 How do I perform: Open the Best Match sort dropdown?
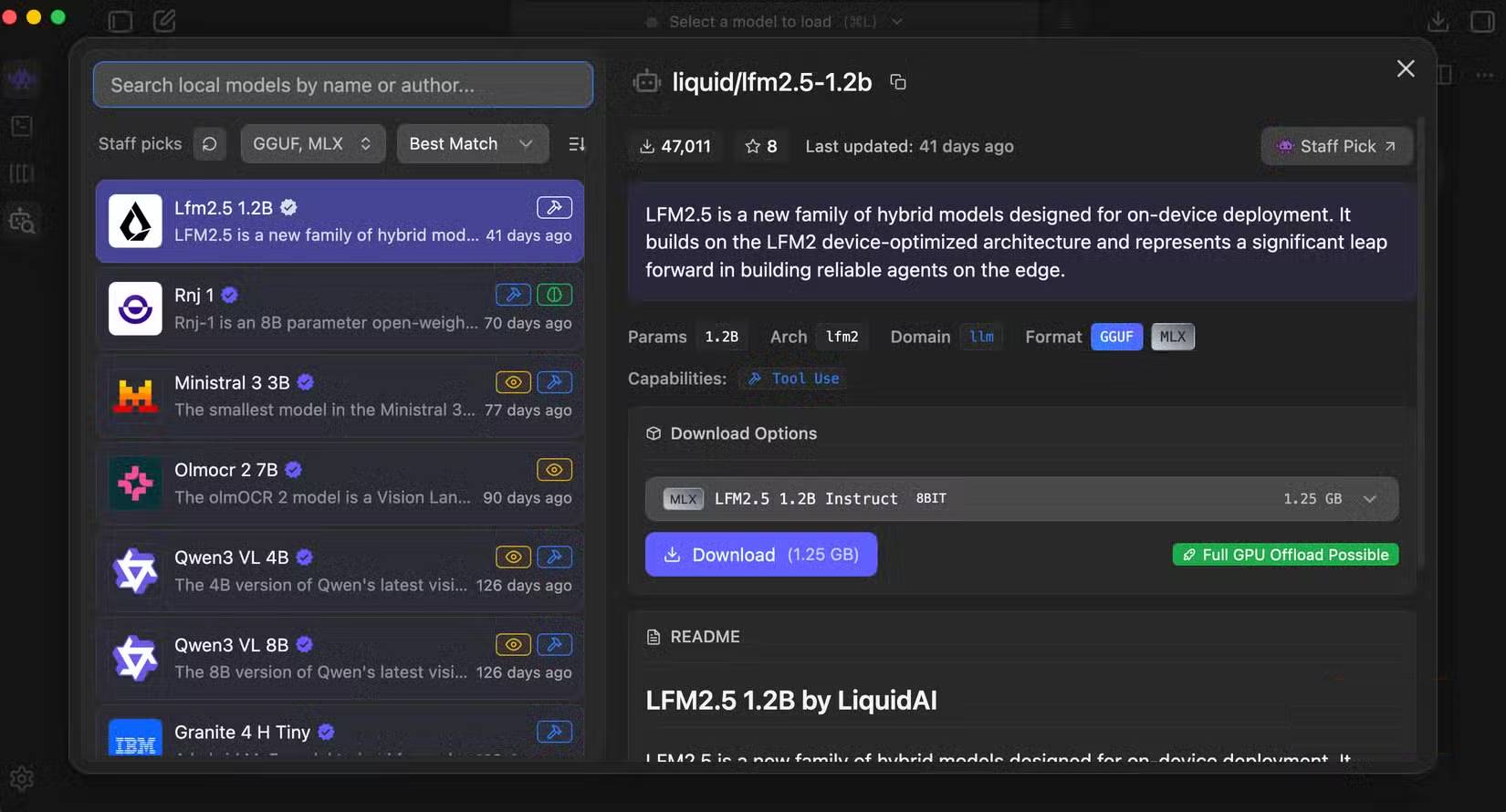472,144
